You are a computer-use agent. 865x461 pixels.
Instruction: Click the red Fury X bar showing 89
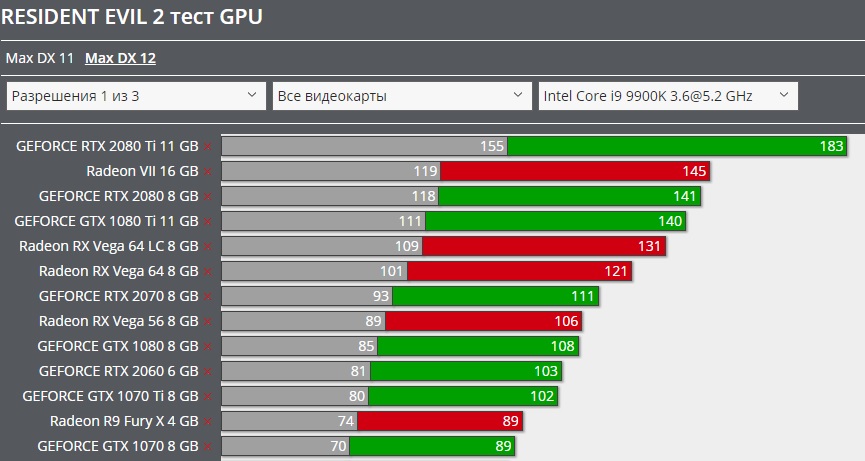coord(440,421)
